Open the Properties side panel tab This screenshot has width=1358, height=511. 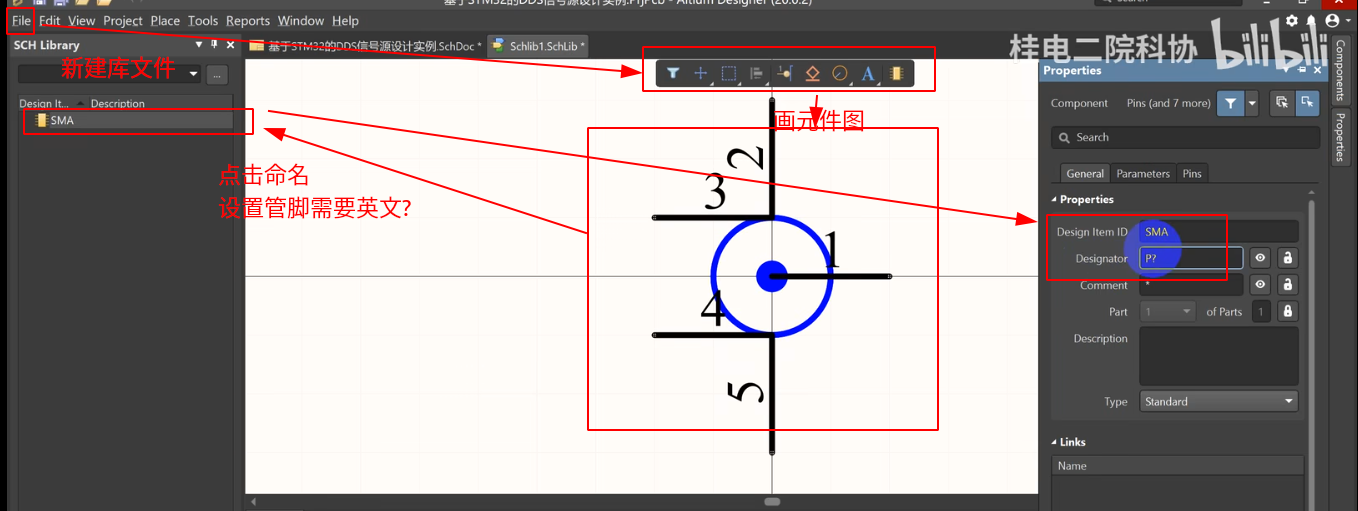point(1340,137)
